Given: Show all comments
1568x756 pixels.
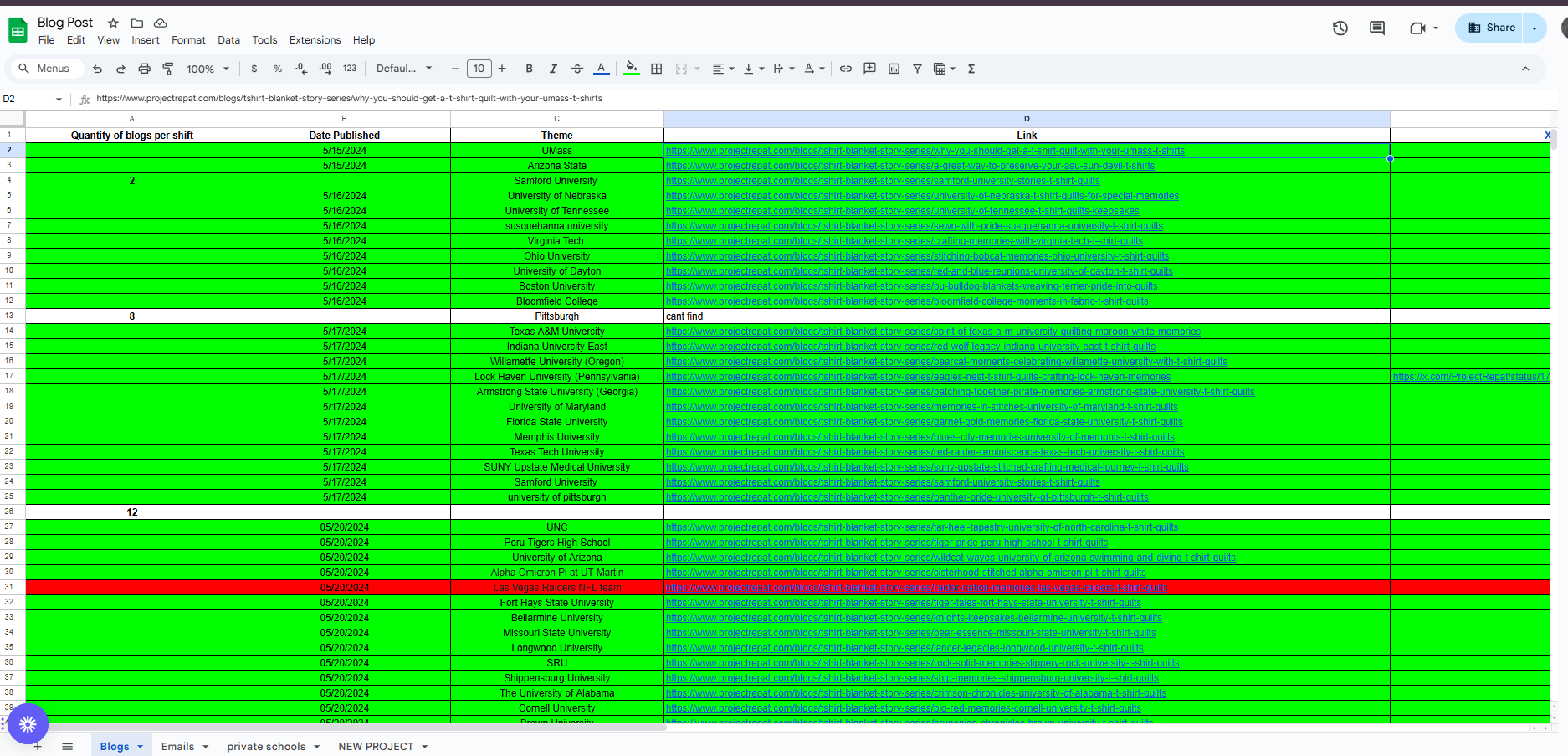Looking at the screenshot, I should pos(1377,28).
